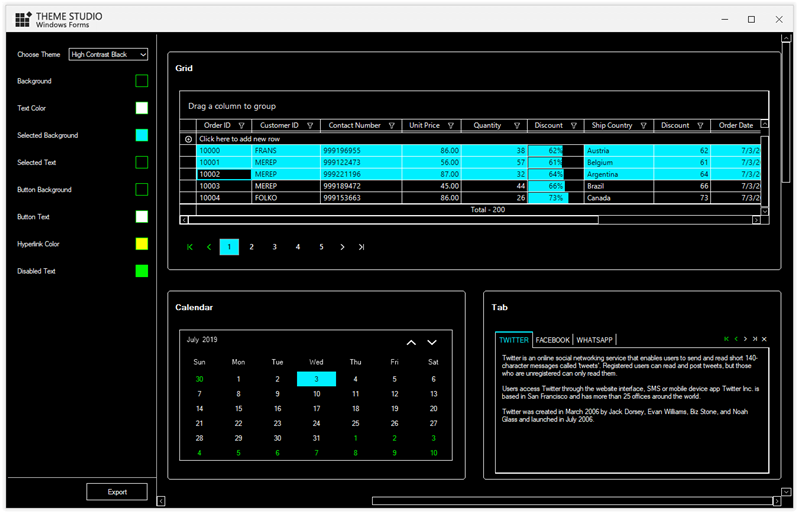Viewport: 800px width, 516px height.
Task: Close the current tab in Tab panel
Action: pos(764,339)
